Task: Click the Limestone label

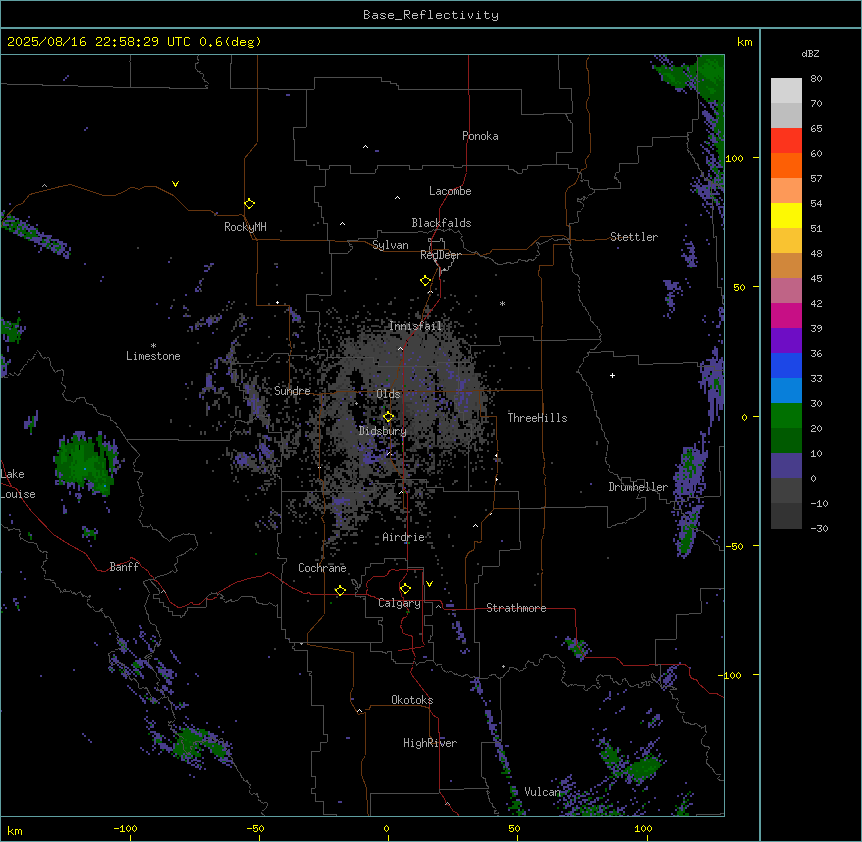Action: pos(153,356)
